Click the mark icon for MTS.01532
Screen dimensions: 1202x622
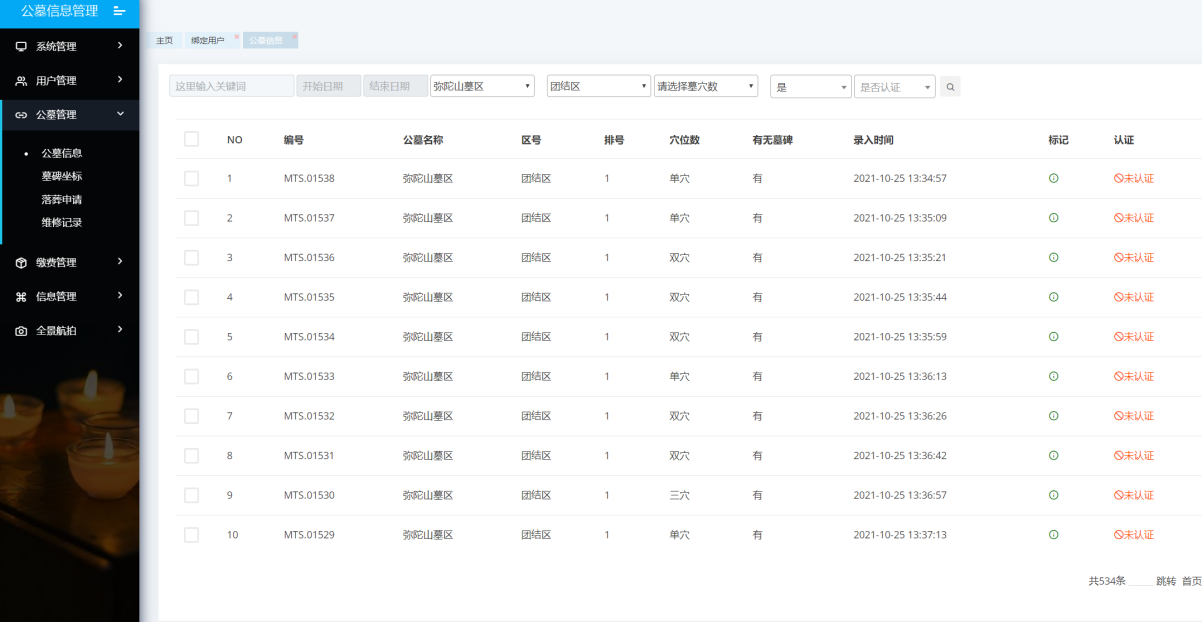click(1053, 416)
